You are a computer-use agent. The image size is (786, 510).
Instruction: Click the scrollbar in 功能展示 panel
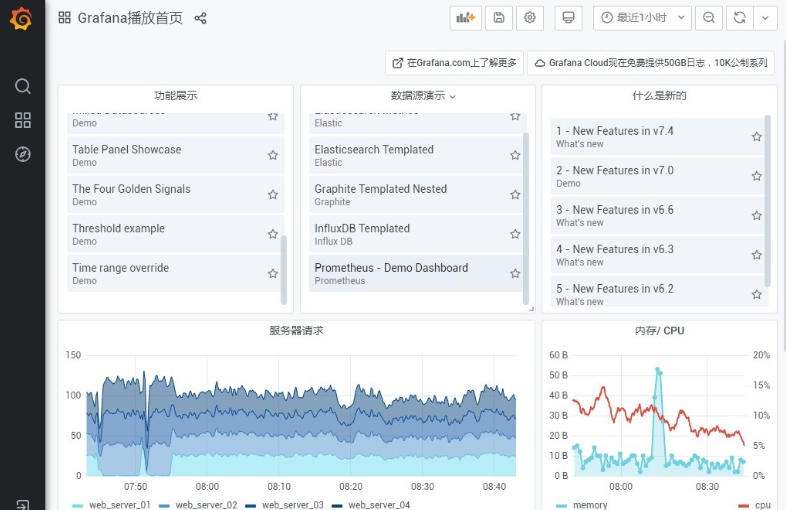pos(284,269)
